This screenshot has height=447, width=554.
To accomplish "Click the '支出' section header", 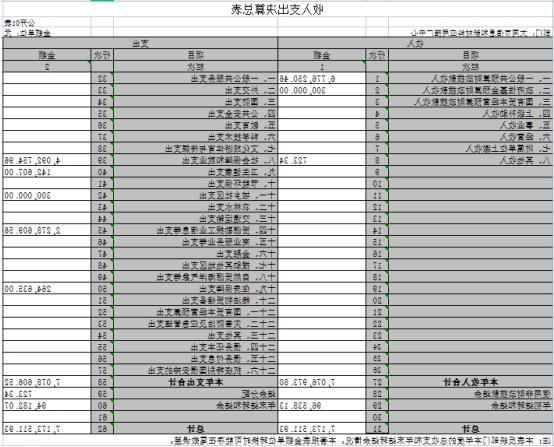I will [140, 43].
